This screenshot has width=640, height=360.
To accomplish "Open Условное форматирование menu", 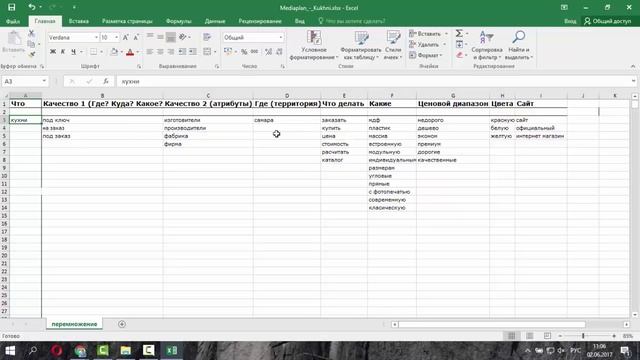I will [x=314, y=45].
